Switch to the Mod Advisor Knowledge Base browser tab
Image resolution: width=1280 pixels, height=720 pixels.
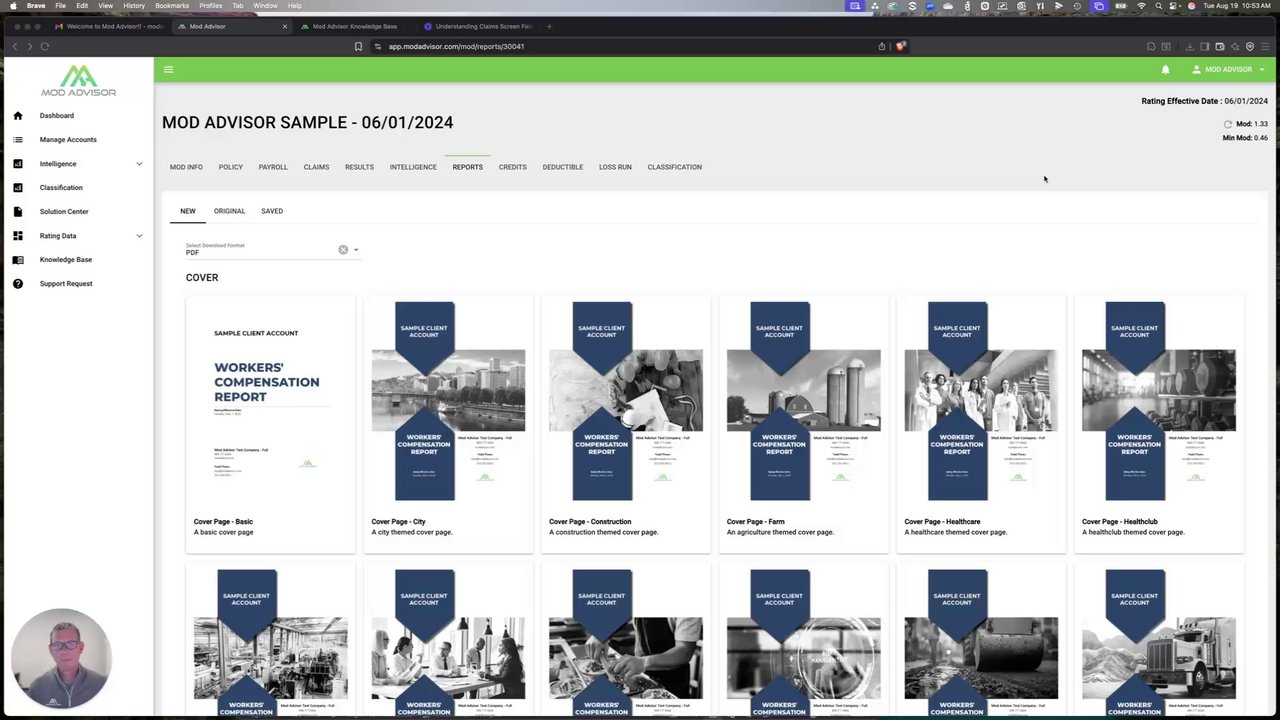point(355,26)
